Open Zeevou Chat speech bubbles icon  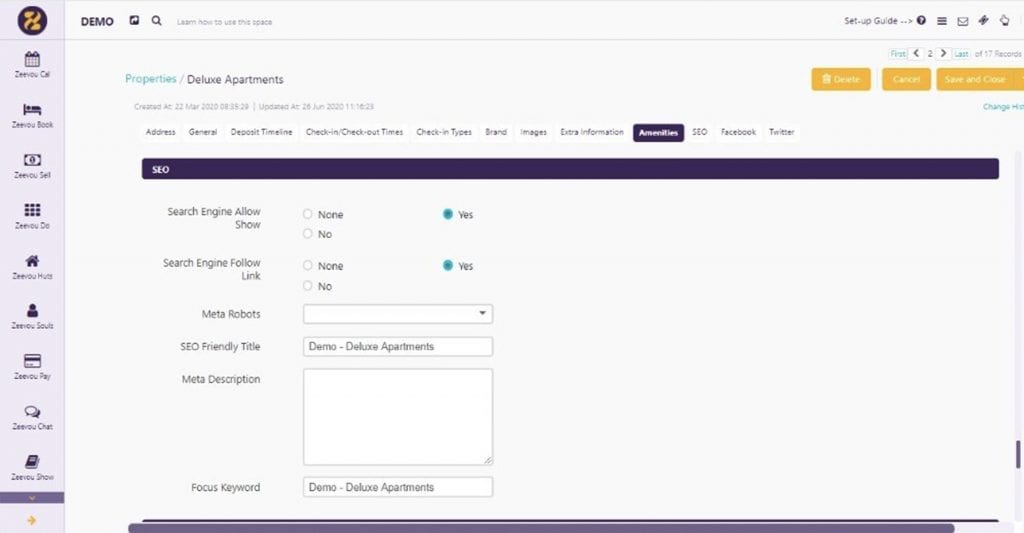32,412
